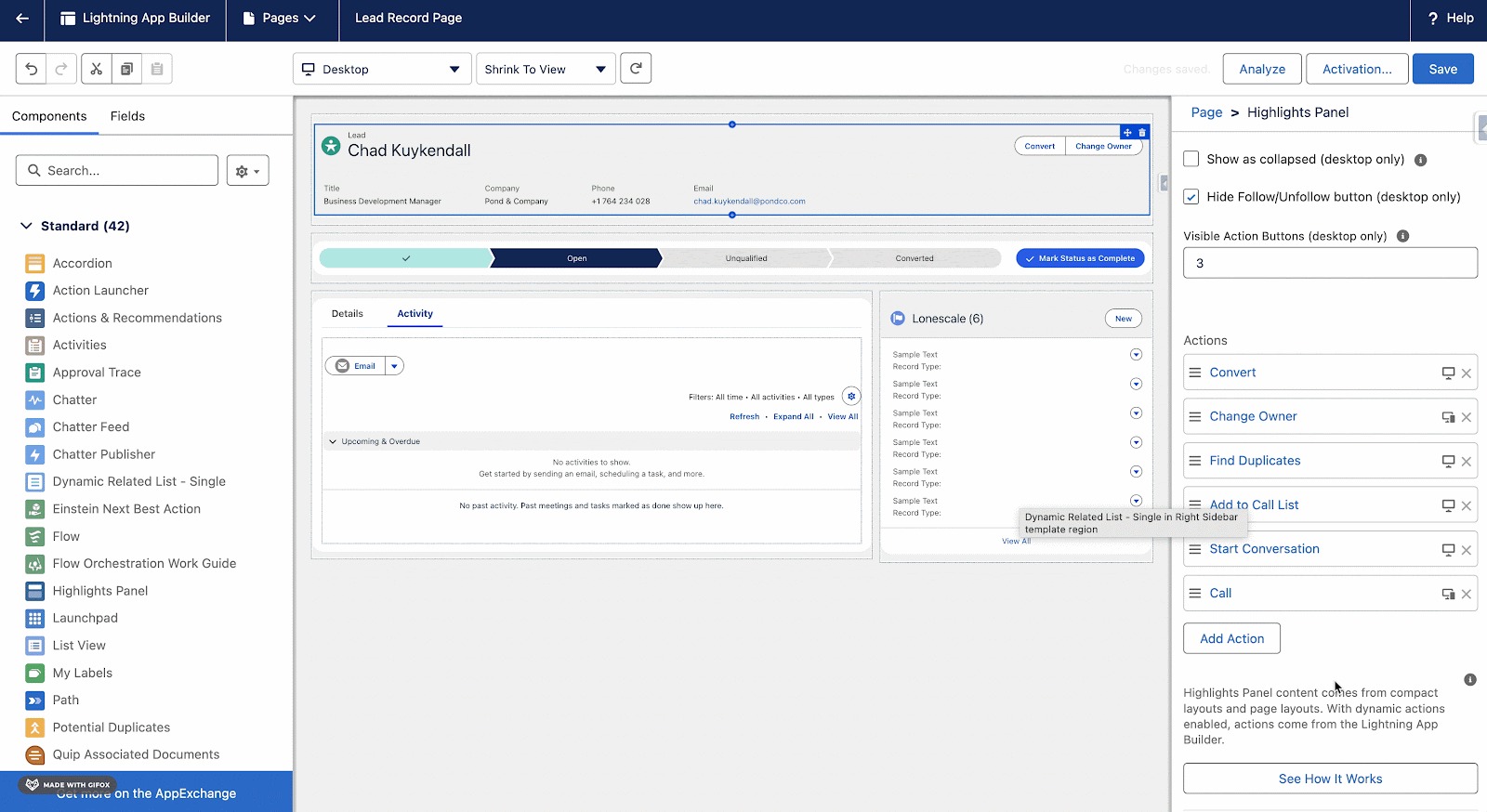This screenshot has width=1487, height=812.
Task: Open the Find Duplicates action
Action: tap(1255, 461)
